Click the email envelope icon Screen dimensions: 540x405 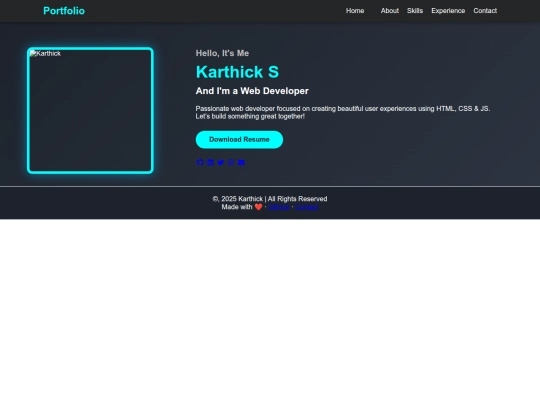[x=241, y=162]
